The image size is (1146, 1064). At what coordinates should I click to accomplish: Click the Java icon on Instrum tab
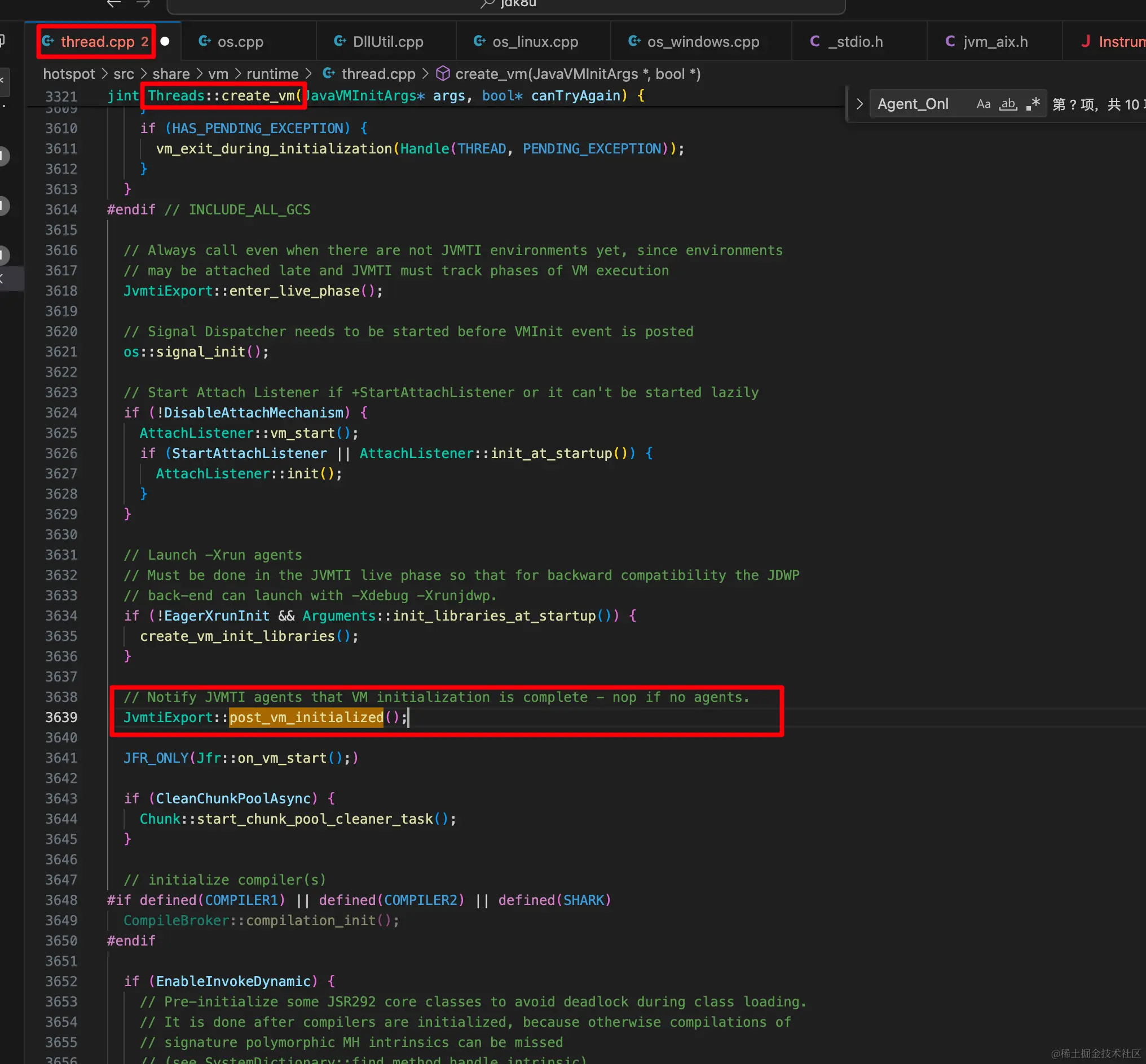(x=1086, y=41)
